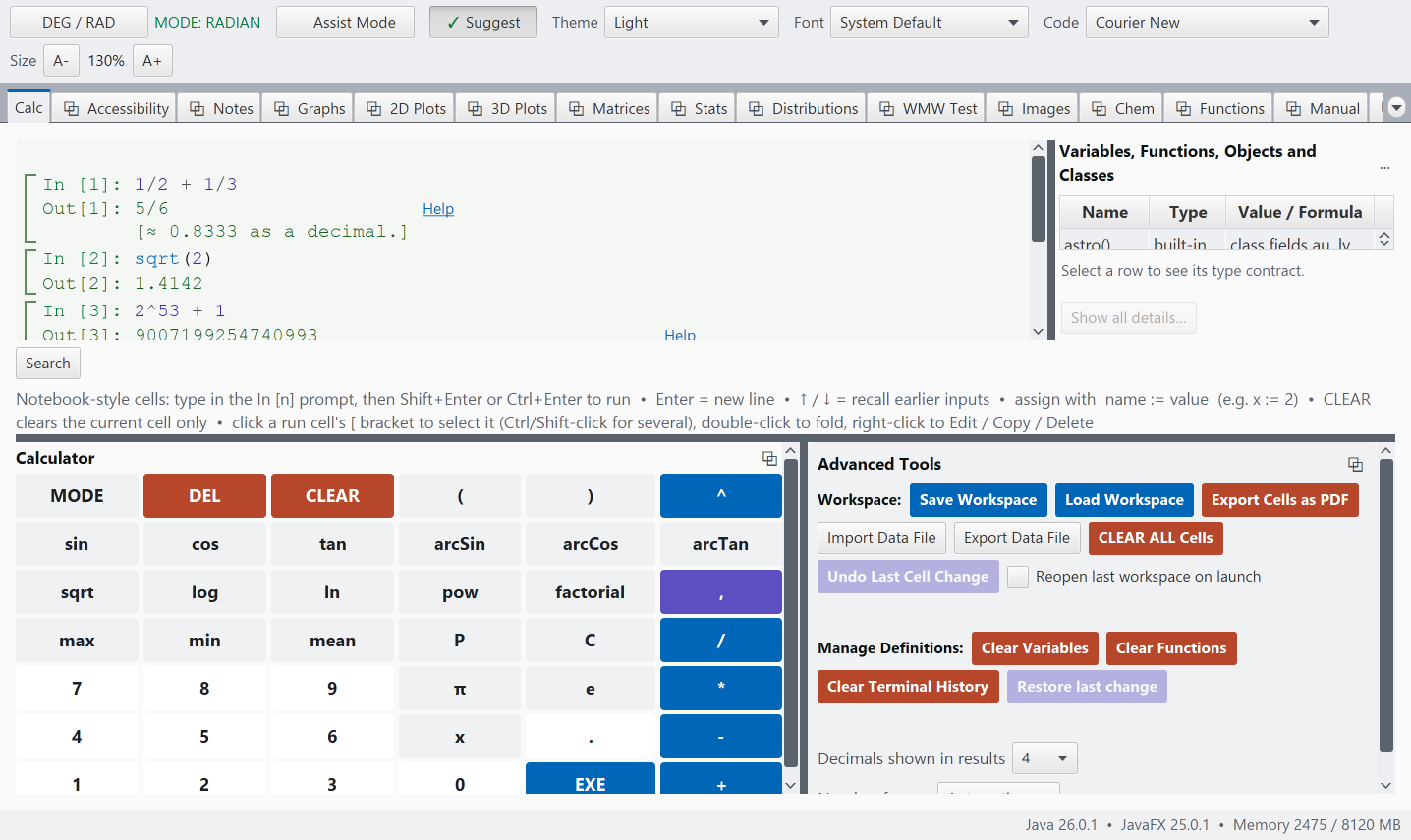This screenshot has height=840, width=1411.
Task: Pop out the Graphs tab icon
Action: point(281,108)
